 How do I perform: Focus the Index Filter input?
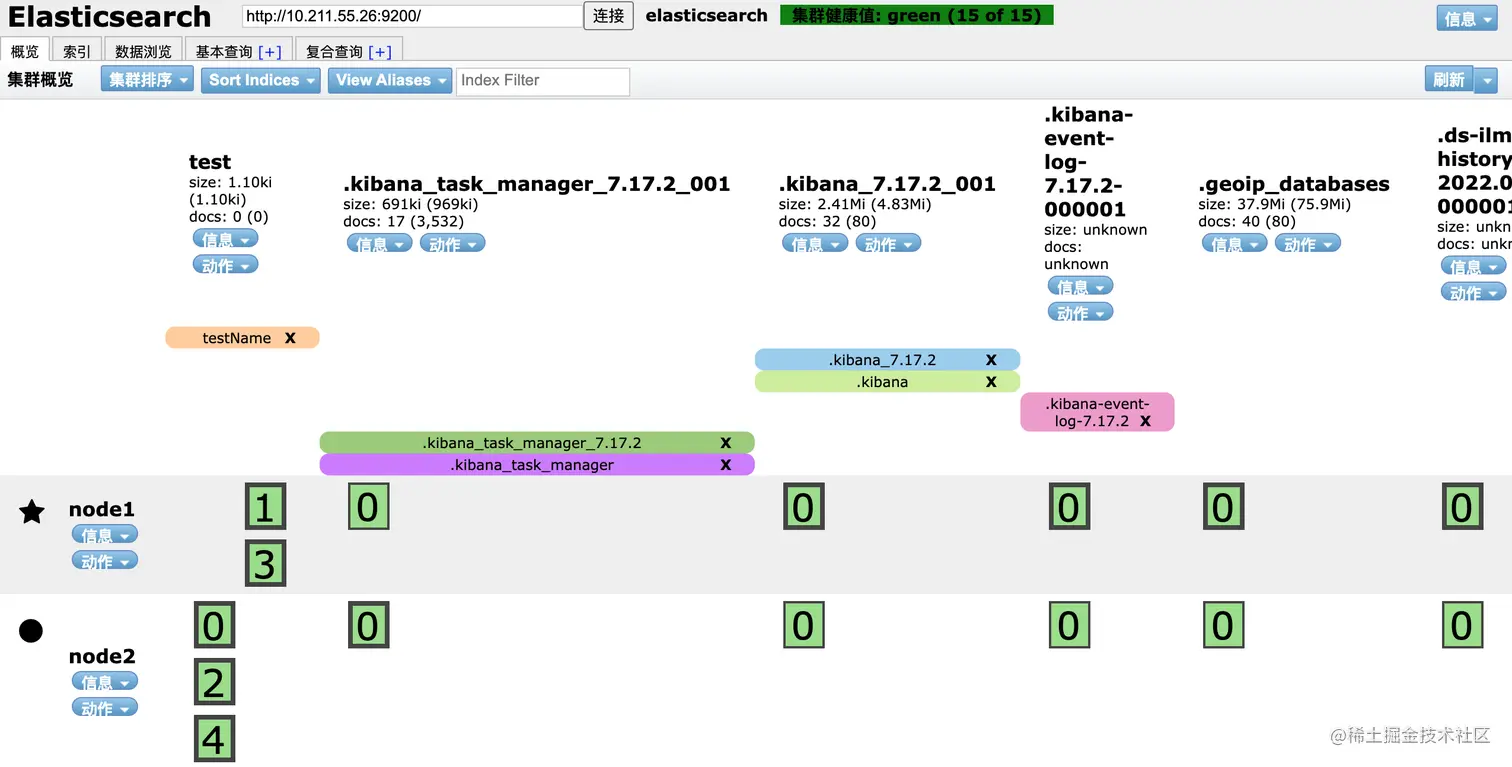tap(543, 81)
